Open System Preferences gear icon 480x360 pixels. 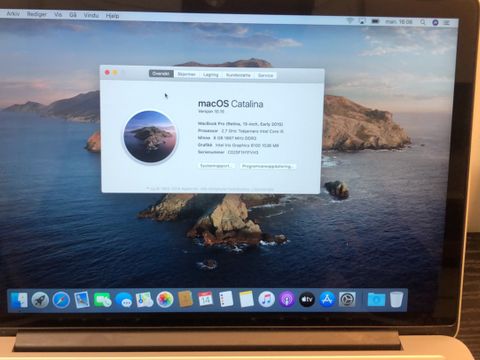(347, 299)
